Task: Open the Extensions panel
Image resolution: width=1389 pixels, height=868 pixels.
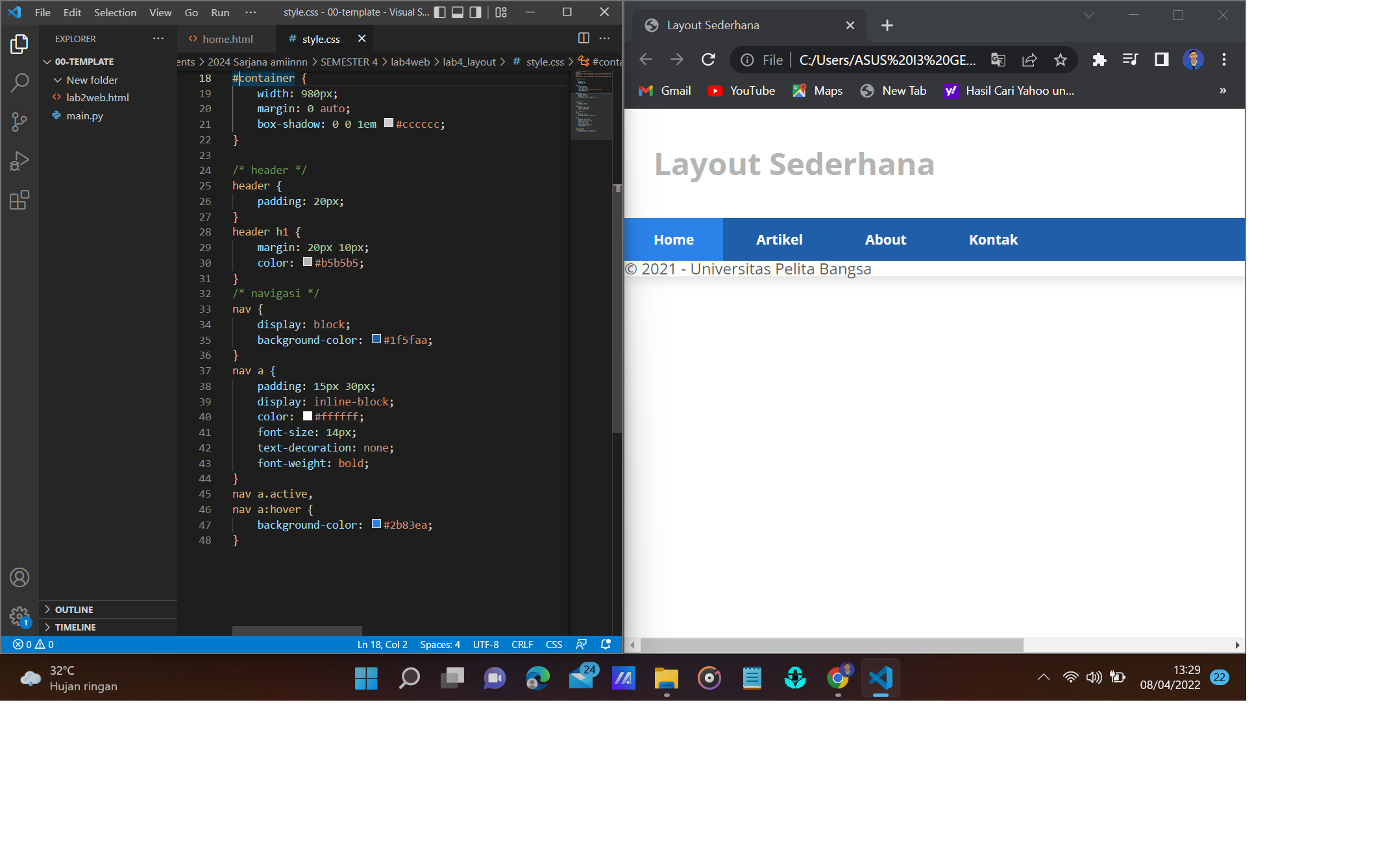Action: coord(19,200)
